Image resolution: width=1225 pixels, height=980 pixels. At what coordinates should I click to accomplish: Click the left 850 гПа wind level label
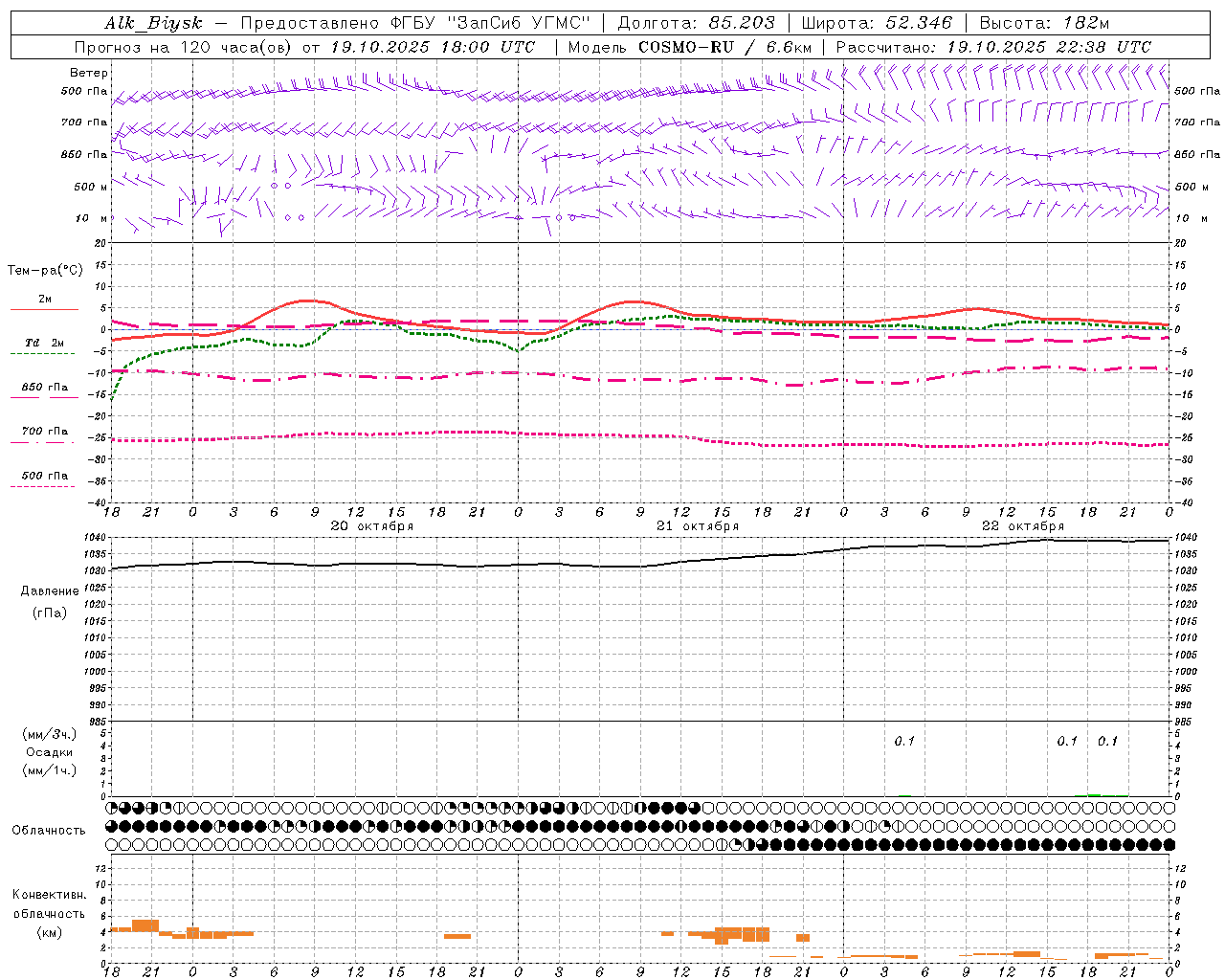[x=84, y=154]
